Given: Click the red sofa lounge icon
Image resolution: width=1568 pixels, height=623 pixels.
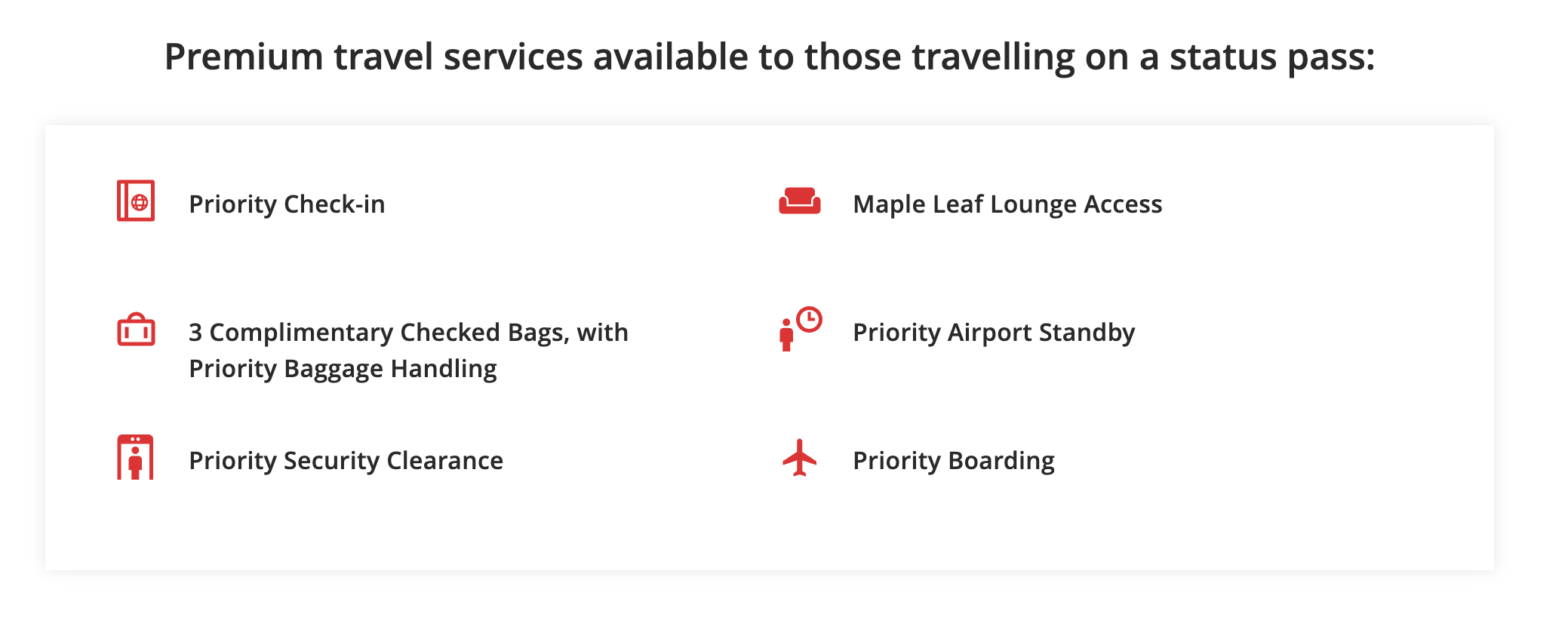Looking at the screenshot, I should pyautogui.click(x=800, y=201).
